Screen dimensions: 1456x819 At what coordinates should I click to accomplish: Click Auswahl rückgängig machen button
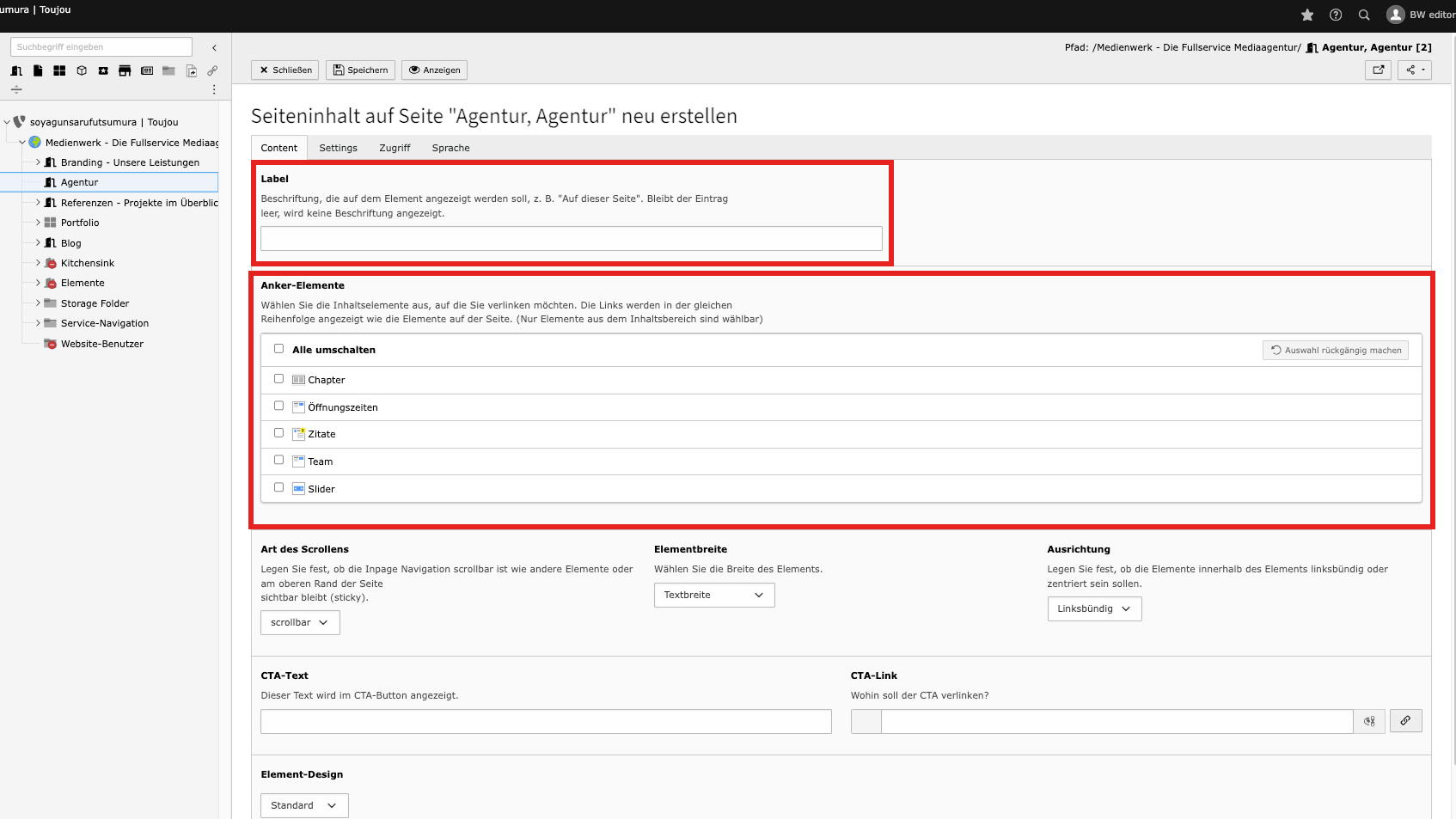(1335, 350)
